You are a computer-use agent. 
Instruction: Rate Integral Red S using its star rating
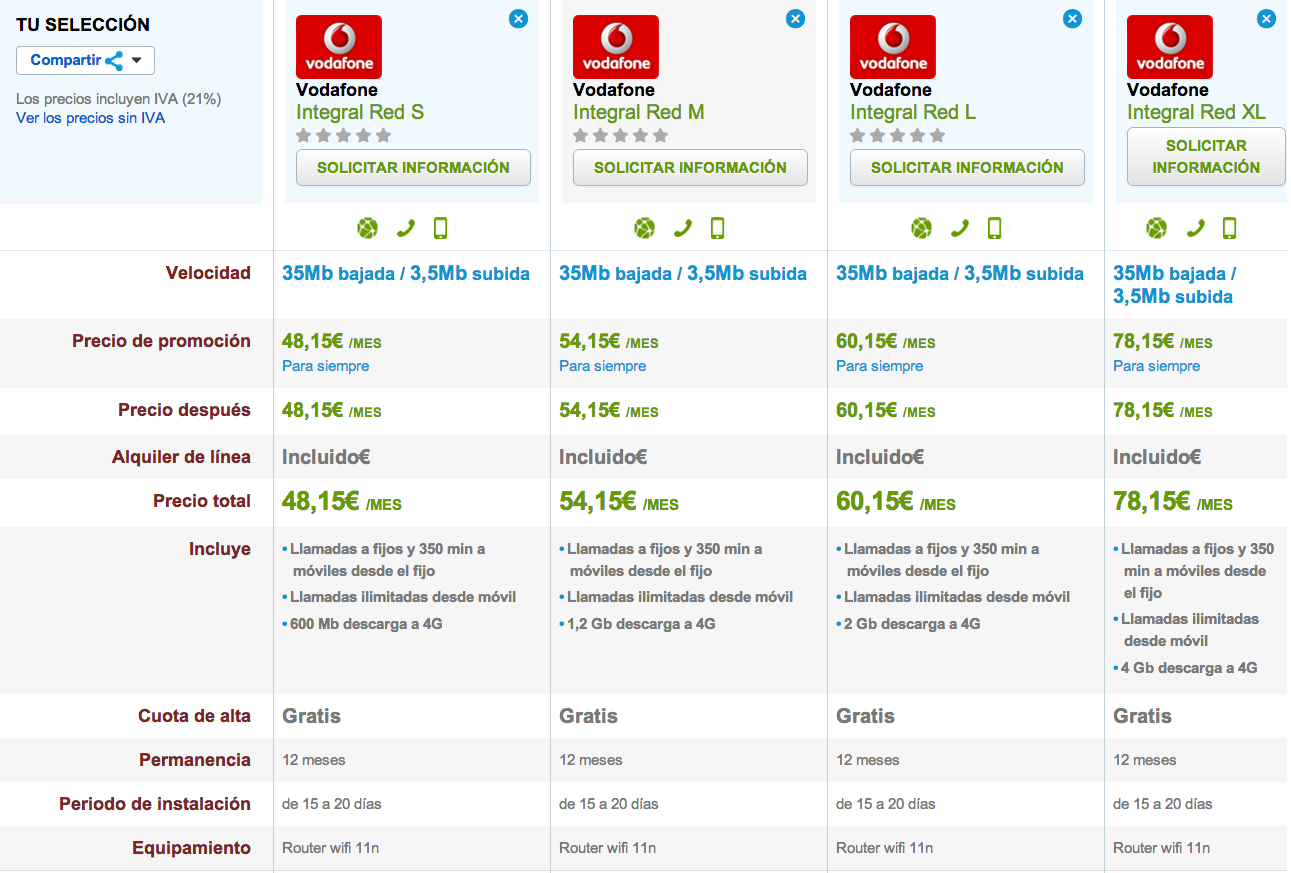343,136
